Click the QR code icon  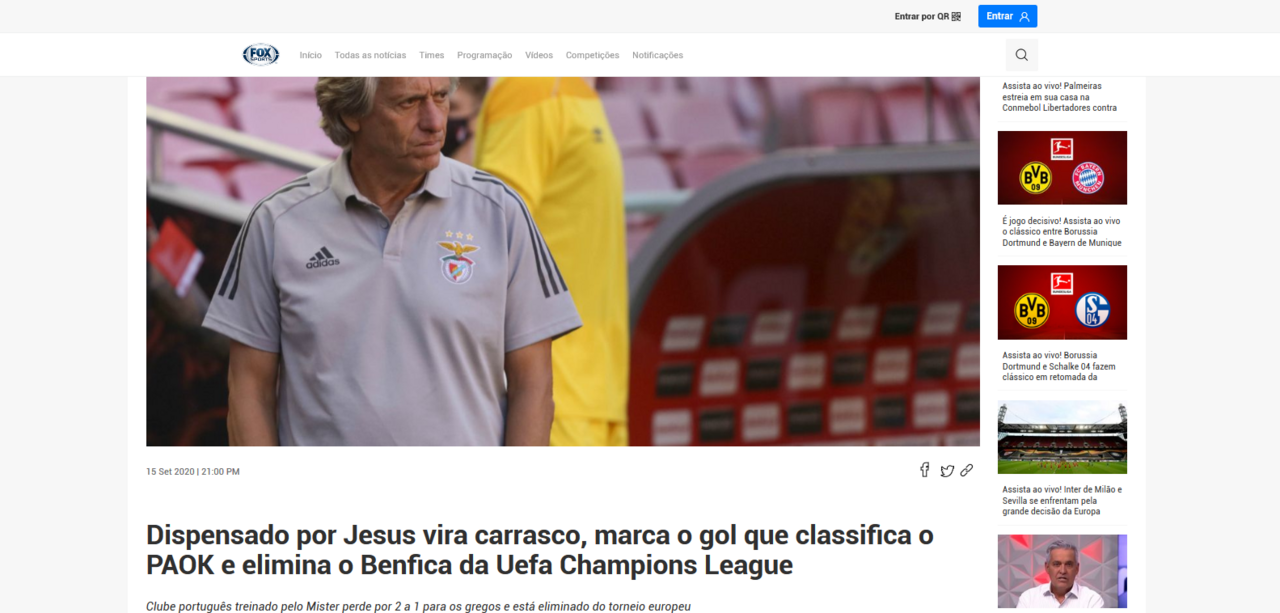tap(956, 16)
